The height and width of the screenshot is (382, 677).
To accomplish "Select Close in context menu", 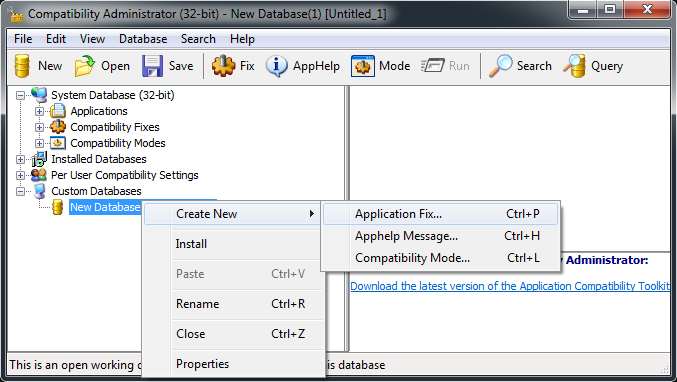I will [x=234, y=334].
